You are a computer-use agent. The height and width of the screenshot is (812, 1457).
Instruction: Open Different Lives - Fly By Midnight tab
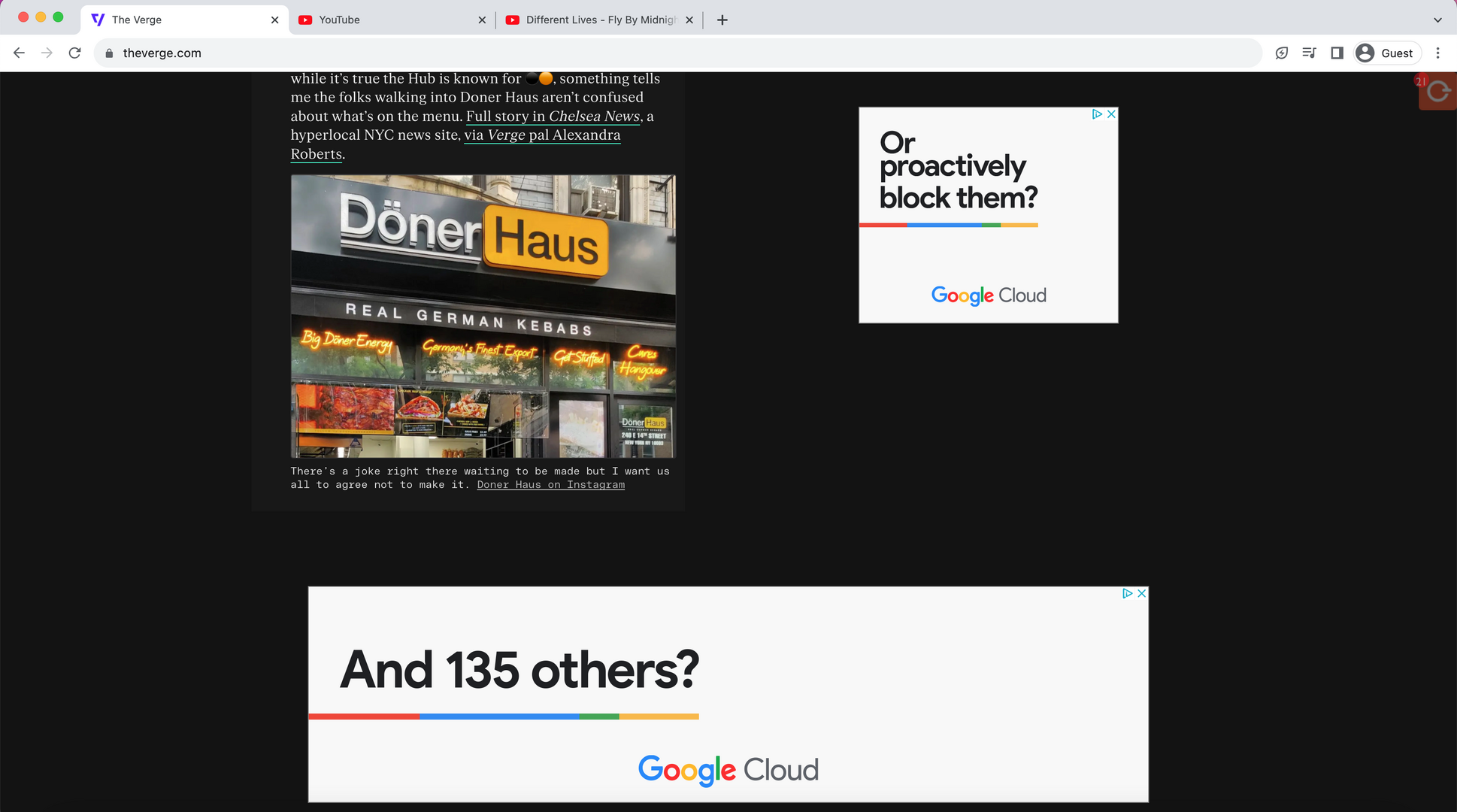(599, 20)
